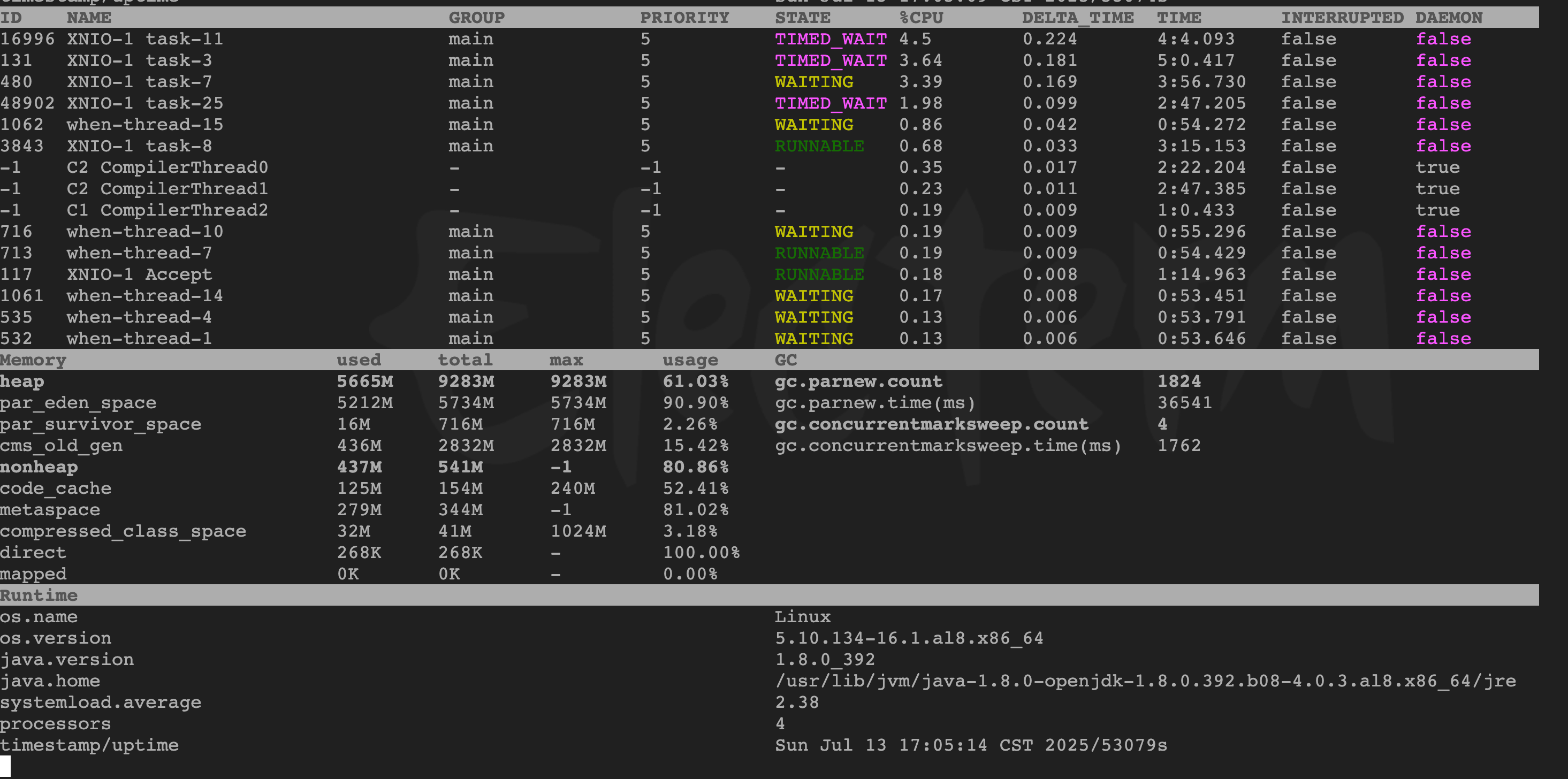
Task: Select cms_old_gen row label
Action: 61,446
